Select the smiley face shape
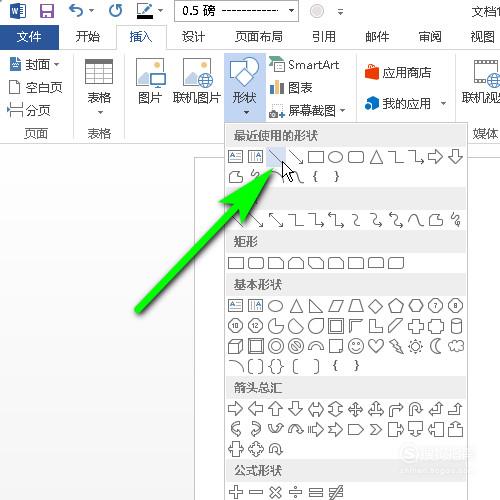The width and height of the screenshot is (500, 500). (x=356, y=346)
